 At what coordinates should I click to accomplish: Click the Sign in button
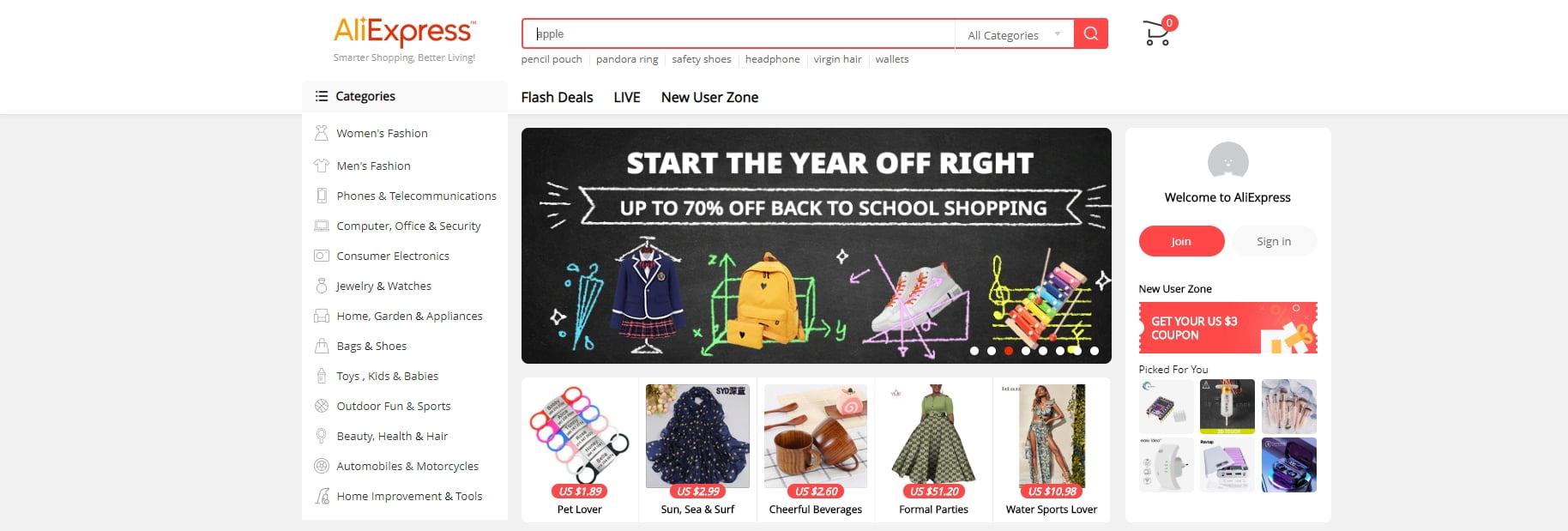coord(1274,241)
